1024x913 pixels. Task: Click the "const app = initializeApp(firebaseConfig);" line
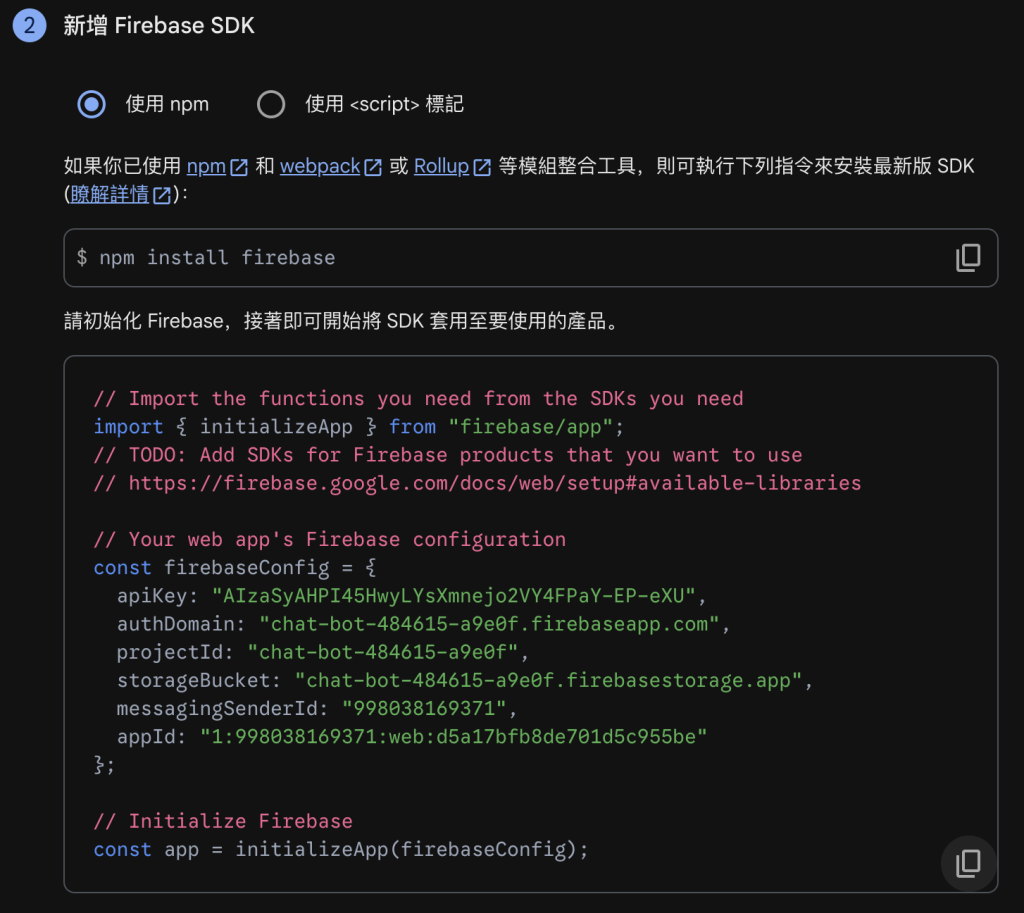click(x=341, y=849)
